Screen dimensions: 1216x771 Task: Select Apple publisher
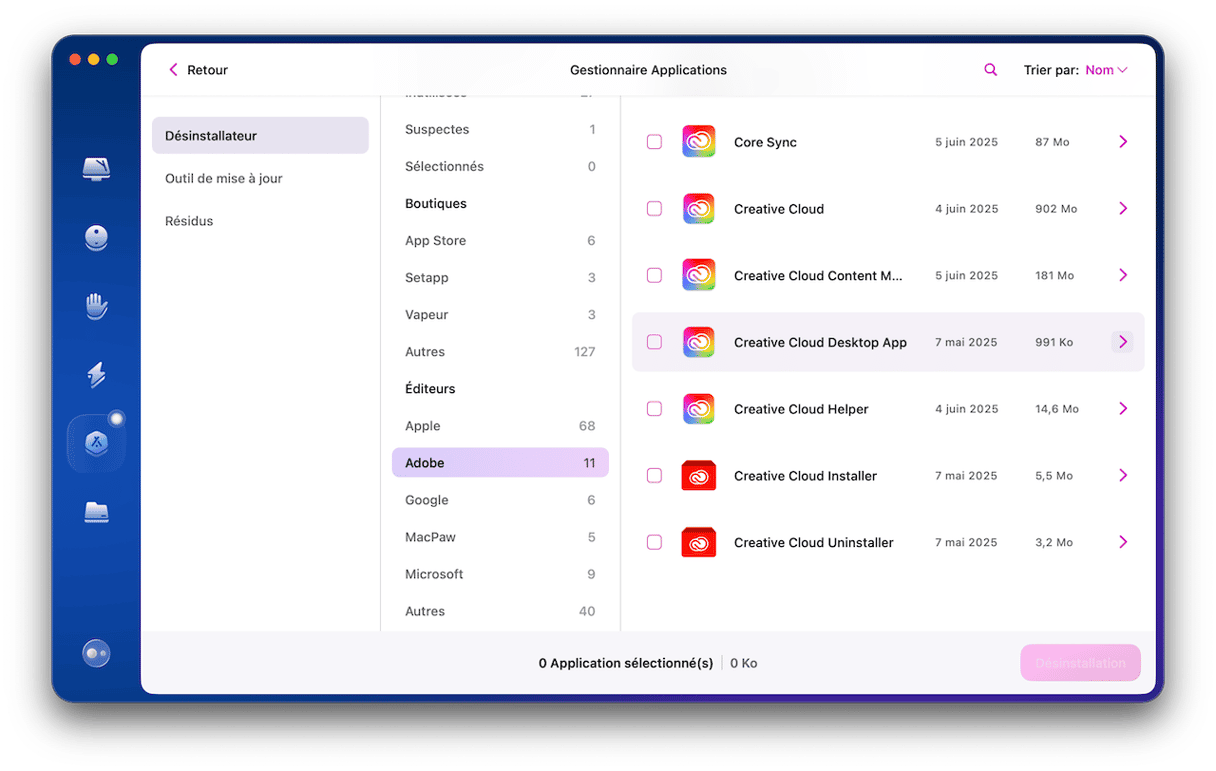pos(500,426)
